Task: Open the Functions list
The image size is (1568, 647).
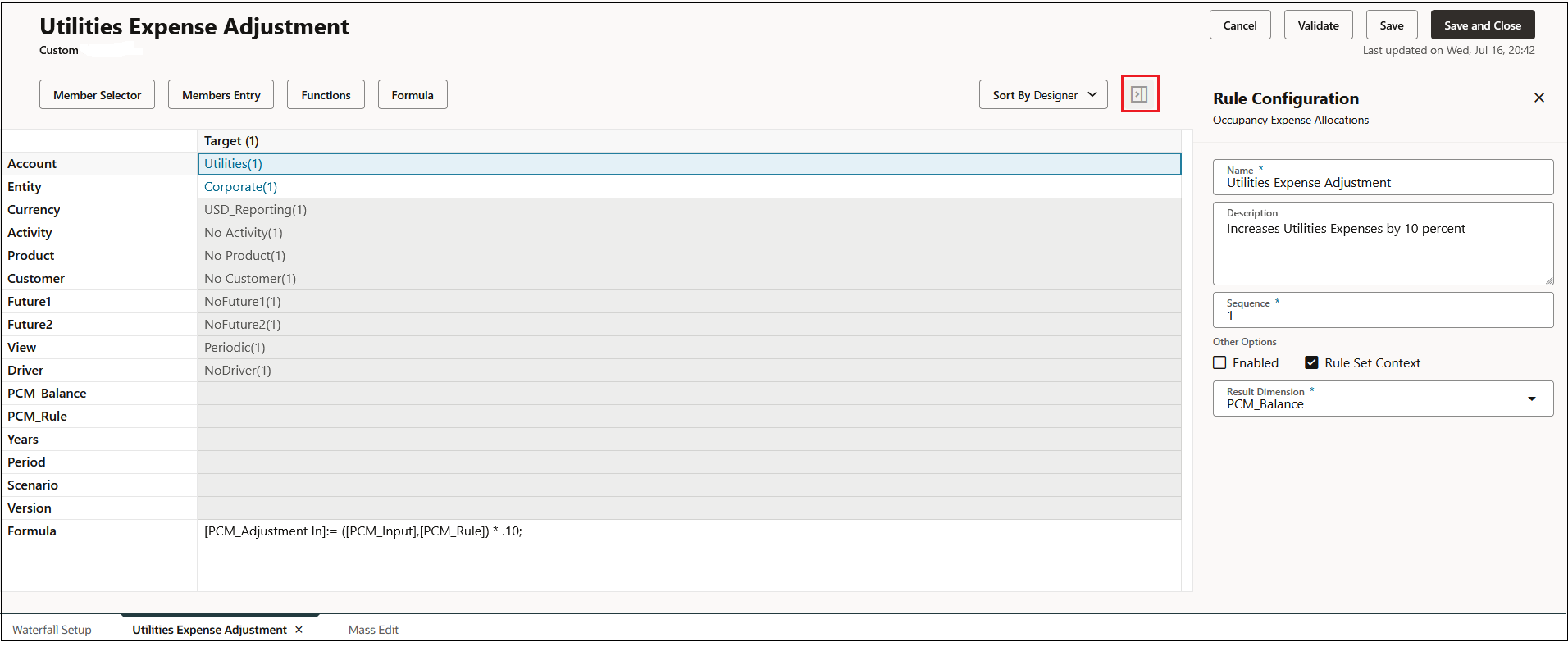Action: pos(326,94)
